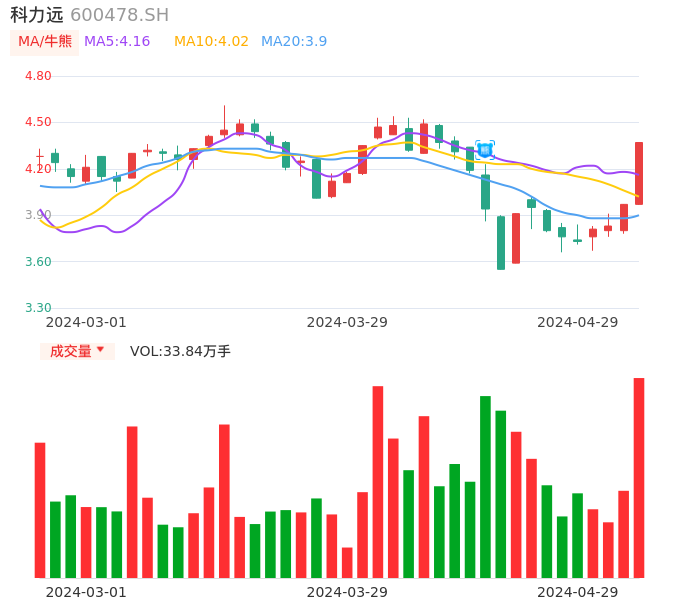686x606 pixels.
Task: Select the rightmost tallest red volume bar
Action: click(639, 477)
